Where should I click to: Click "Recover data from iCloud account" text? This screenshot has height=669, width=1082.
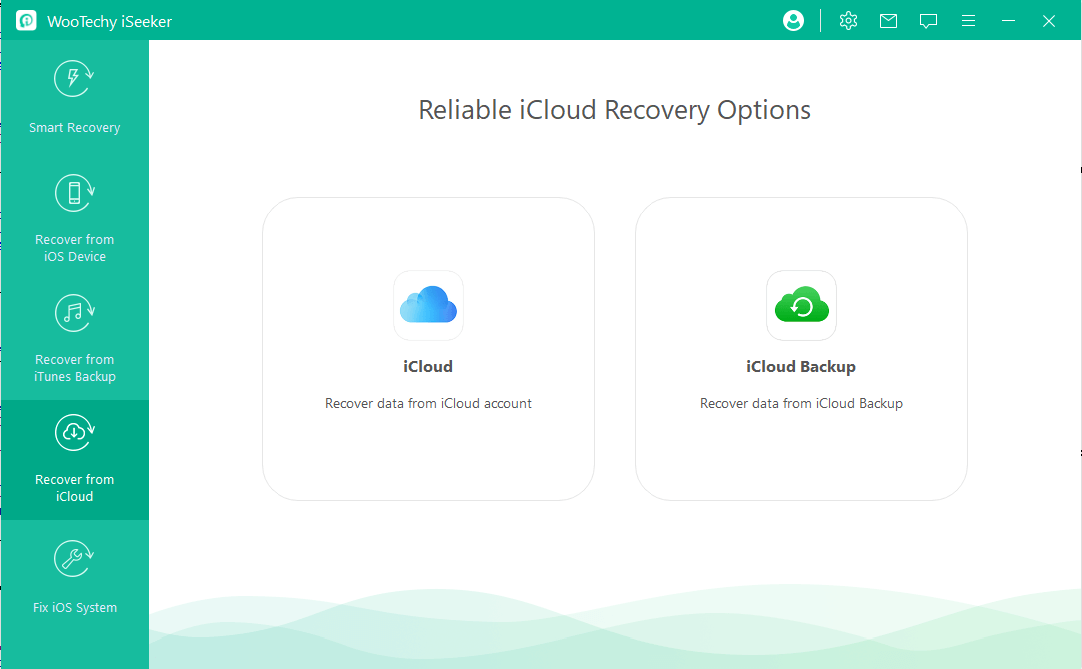tap(428, 404)
